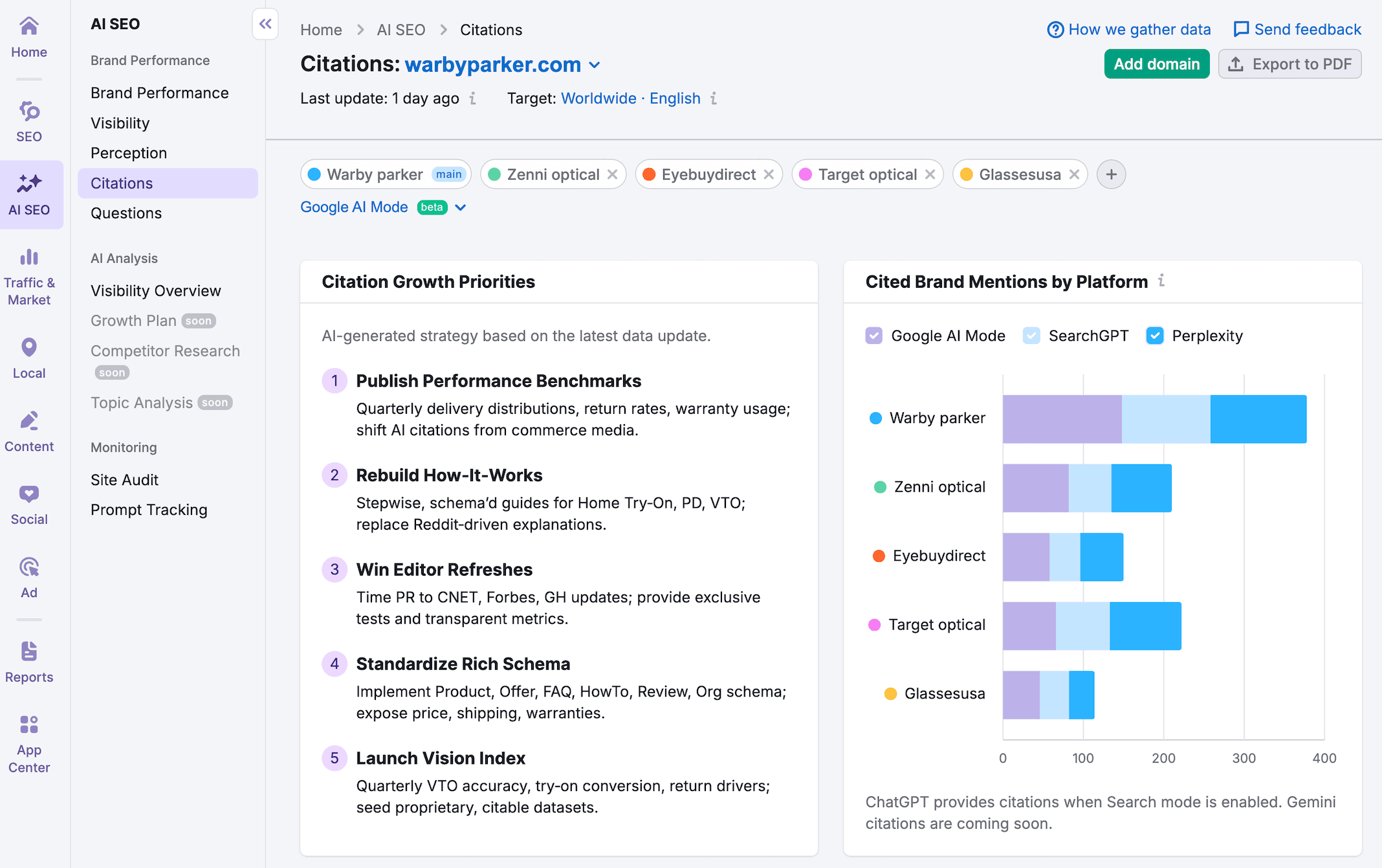Viewport: 1382px width, 868px height.
Task: Open Questions in the sidebar
Action: [x=126, y=213]
